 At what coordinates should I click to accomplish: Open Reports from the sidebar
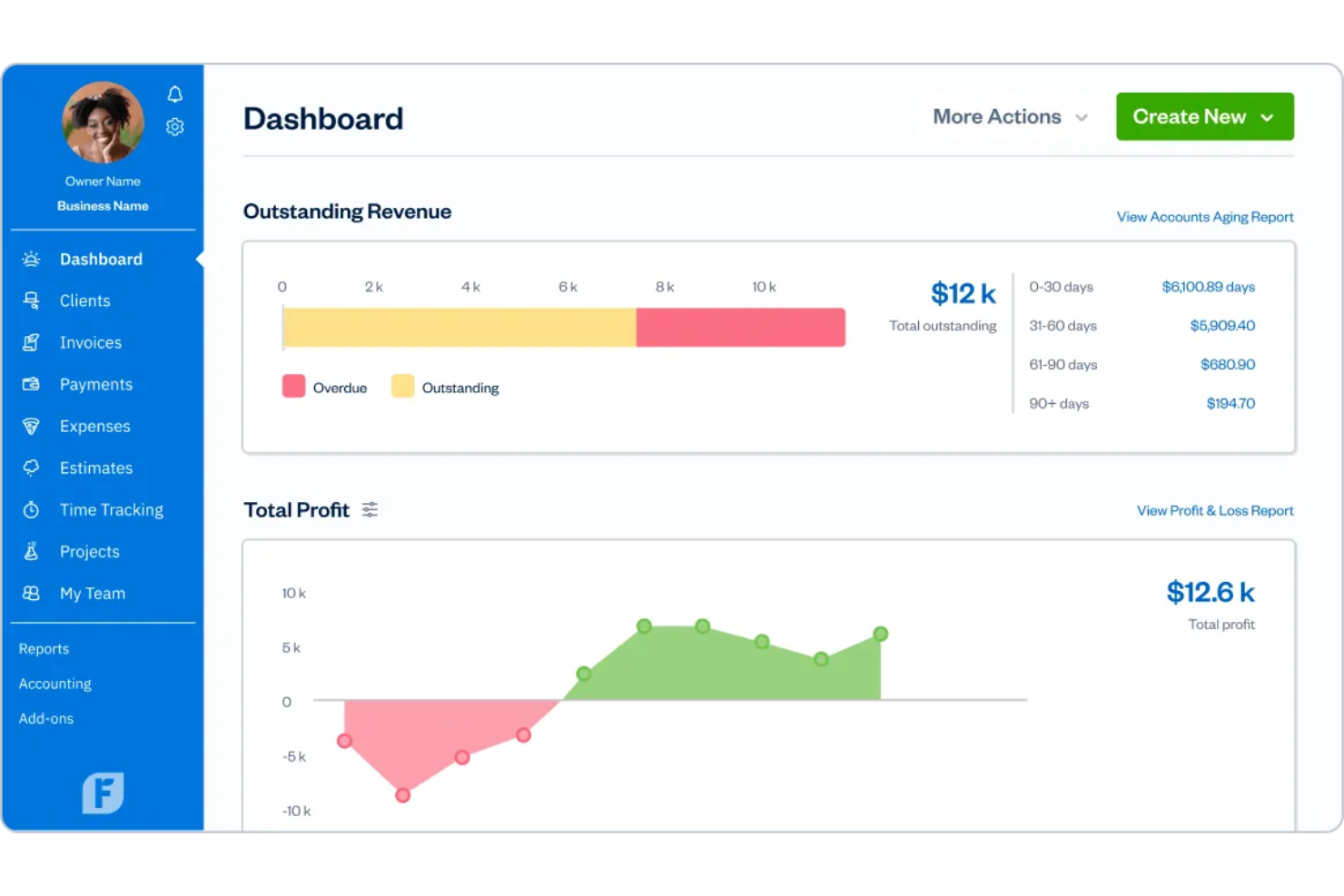click(x=44, y=648)
